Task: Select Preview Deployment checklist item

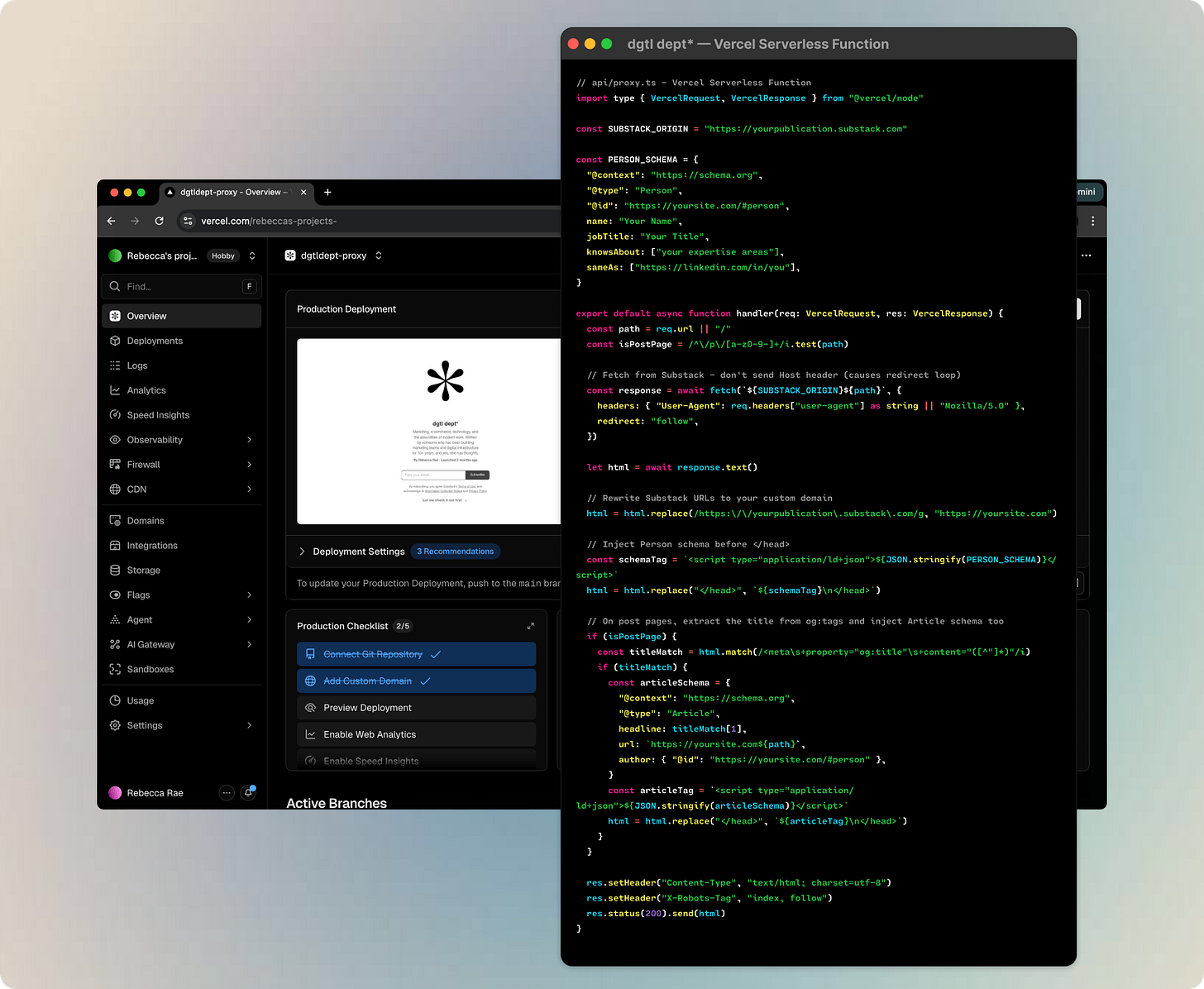Action: pyautogui.click(x=416, y=708)
